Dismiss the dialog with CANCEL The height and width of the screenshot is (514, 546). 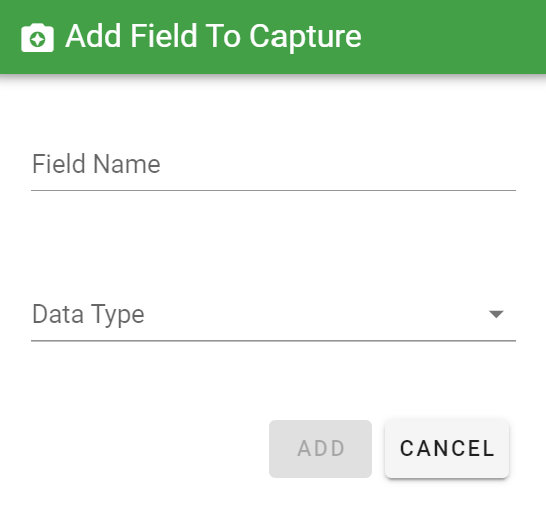447,449
